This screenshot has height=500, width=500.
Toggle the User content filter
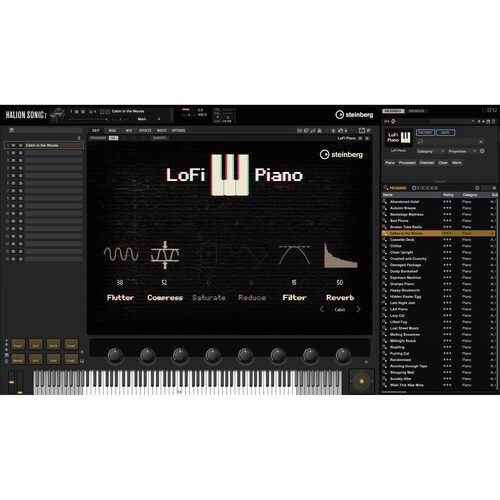[x=445, y=133]
